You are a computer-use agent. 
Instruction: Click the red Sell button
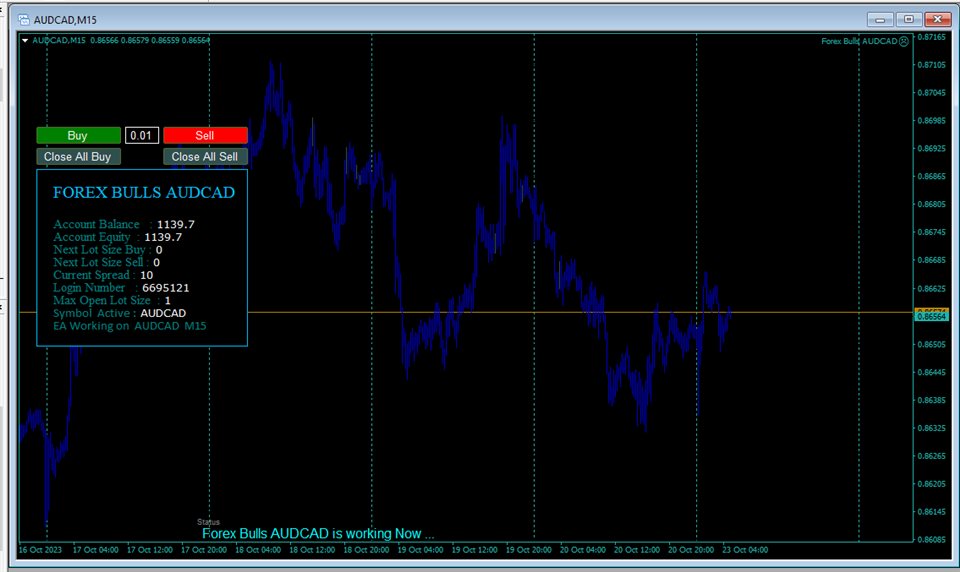tap(205, 135)
